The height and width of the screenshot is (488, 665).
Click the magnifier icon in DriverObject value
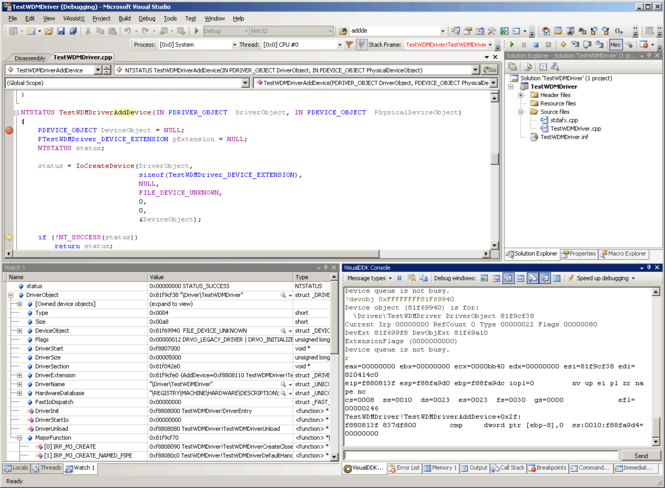tap(284, 295)
